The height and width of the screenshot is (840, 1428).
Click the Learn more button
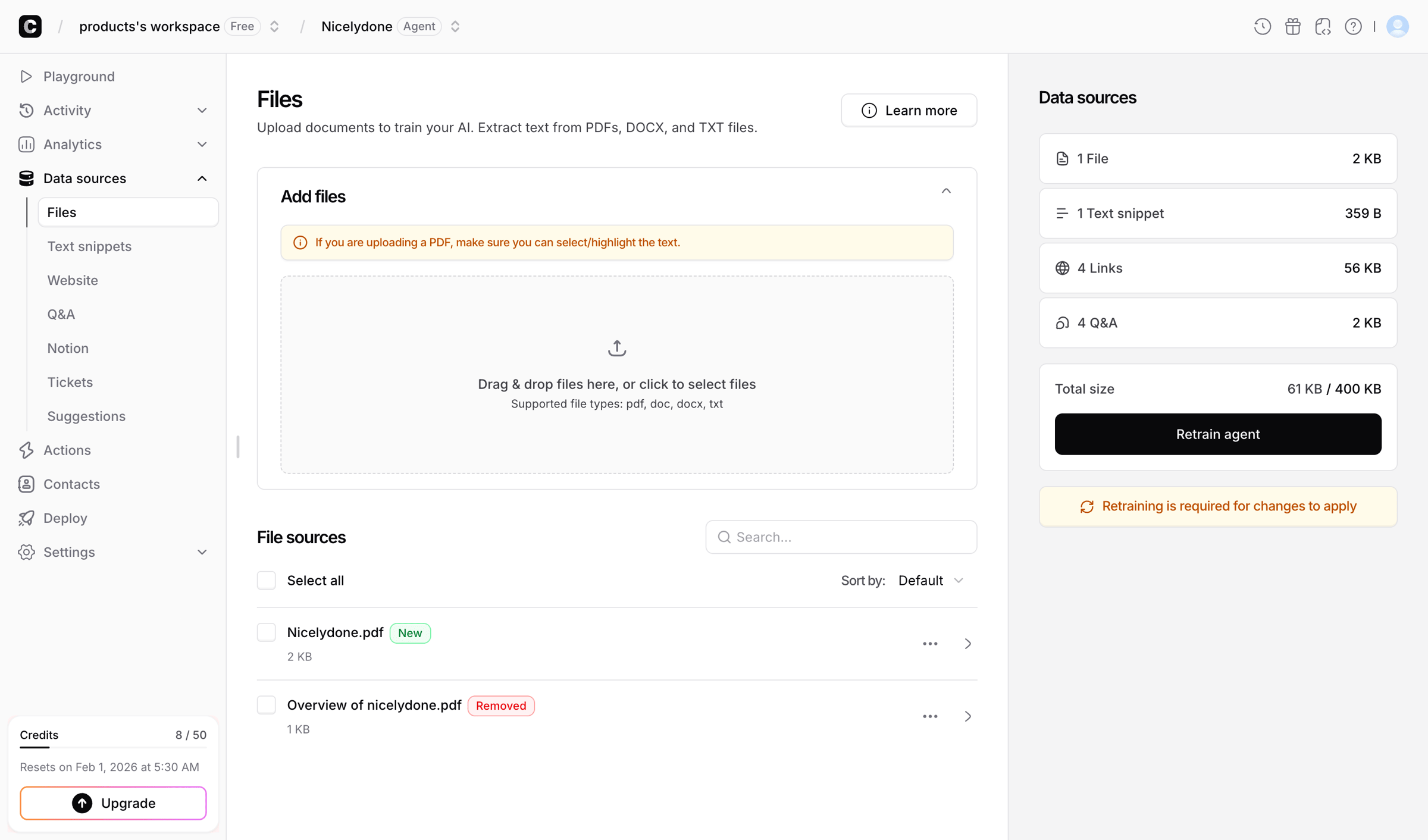pyautogui.click(x=909, y=110)
